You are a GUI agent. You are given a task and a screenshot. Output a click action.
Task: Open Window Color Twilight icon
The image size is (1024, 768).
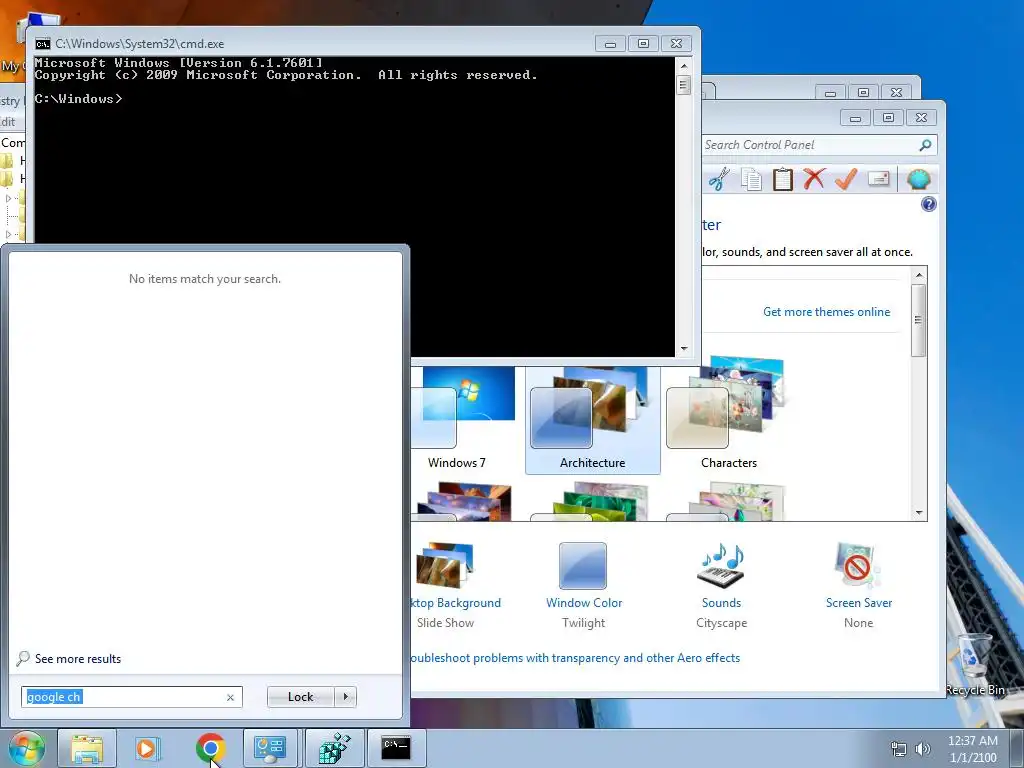(583, 566)
